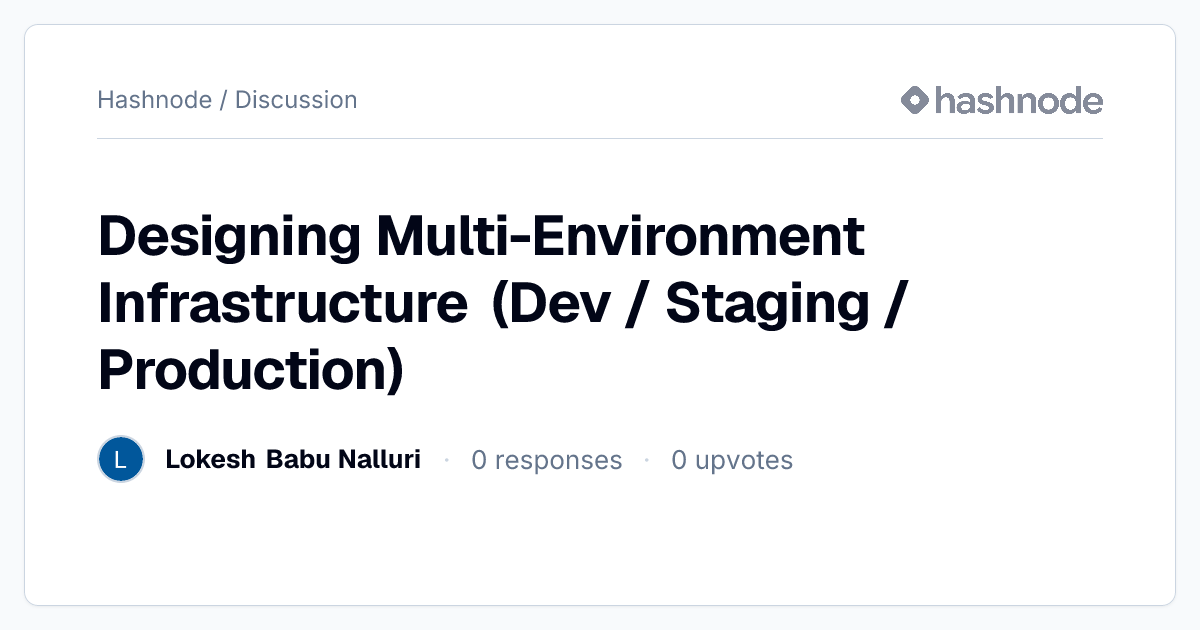1200x630 pixels.
Task: Open author Lokesh Babu Nalluri's profile name
Action: 293,460
